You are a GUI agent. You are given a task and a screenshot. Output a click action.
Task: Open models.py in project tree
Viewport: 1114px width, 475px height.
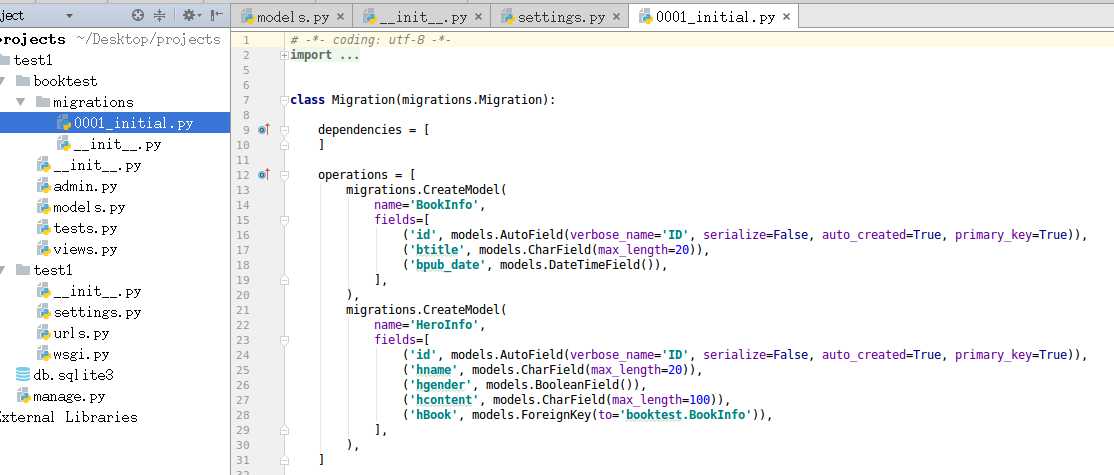[x=89, y=208]
